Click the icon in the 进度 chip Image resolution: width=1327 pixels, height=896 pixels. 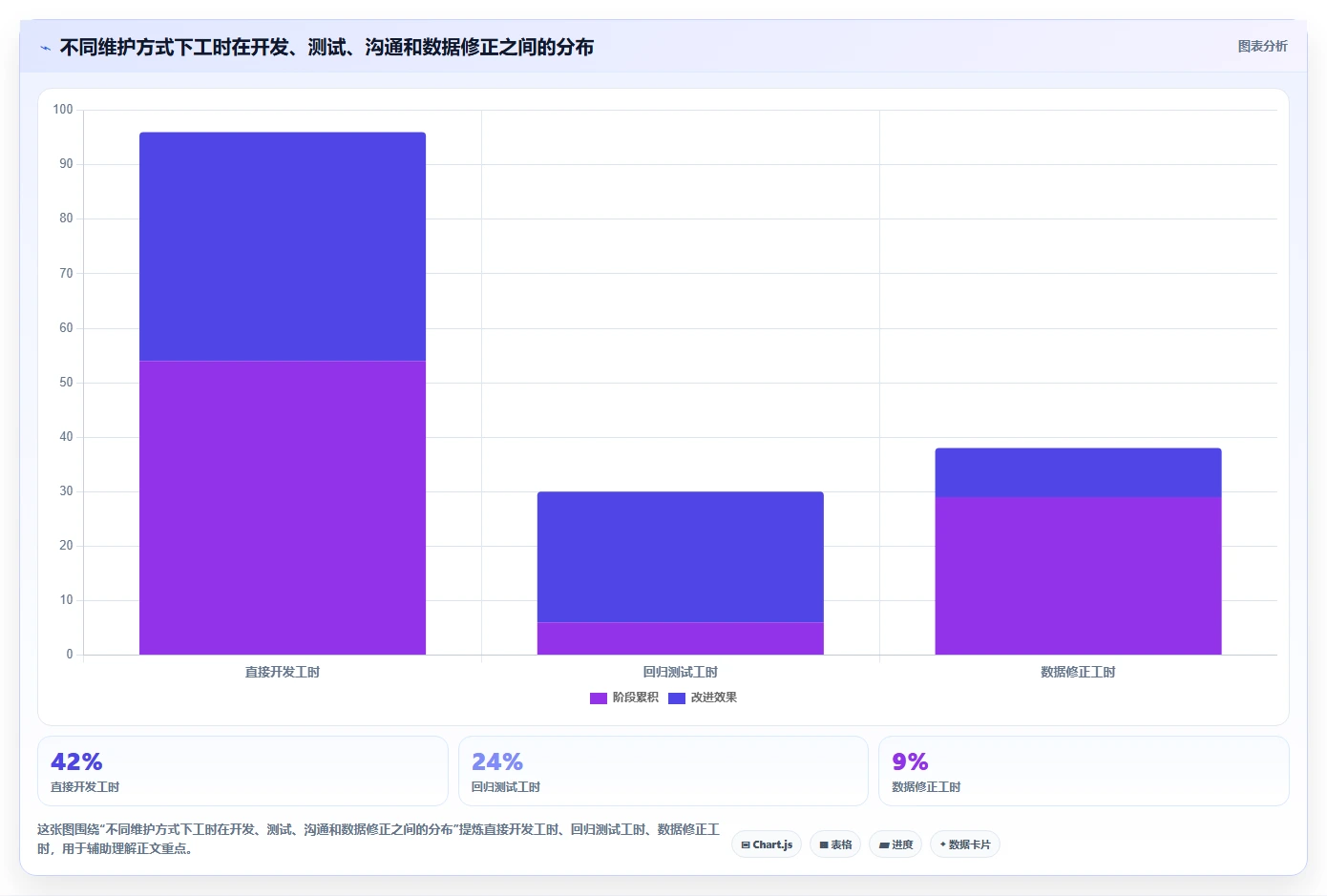(x=884, y=844)
